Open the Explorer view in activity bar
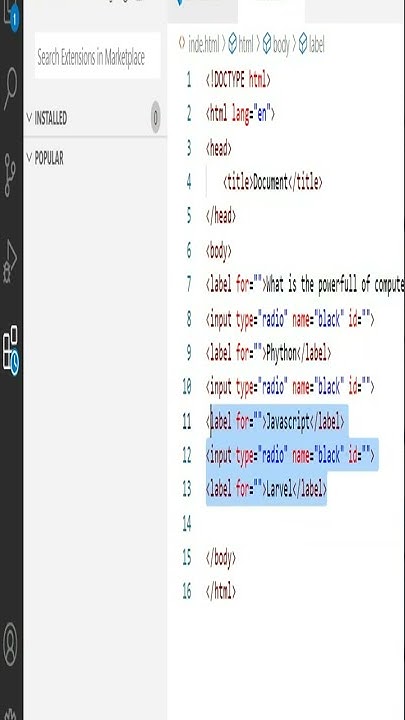Viewport: 405px width, 720px height. pyautogui.click(x=10, y=13)
